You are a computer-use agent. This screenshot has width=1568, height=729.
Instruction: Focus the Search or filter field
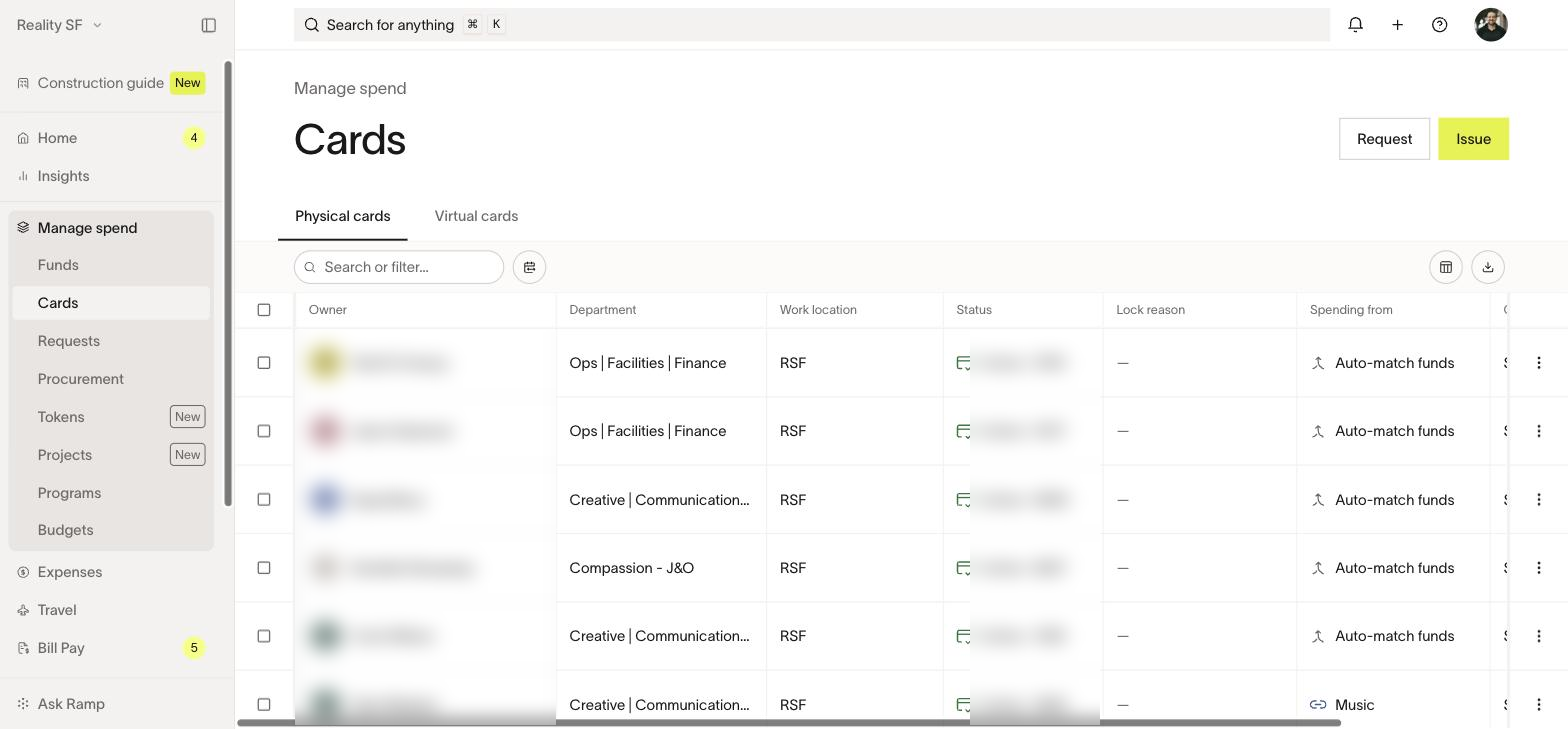[399, 267]
